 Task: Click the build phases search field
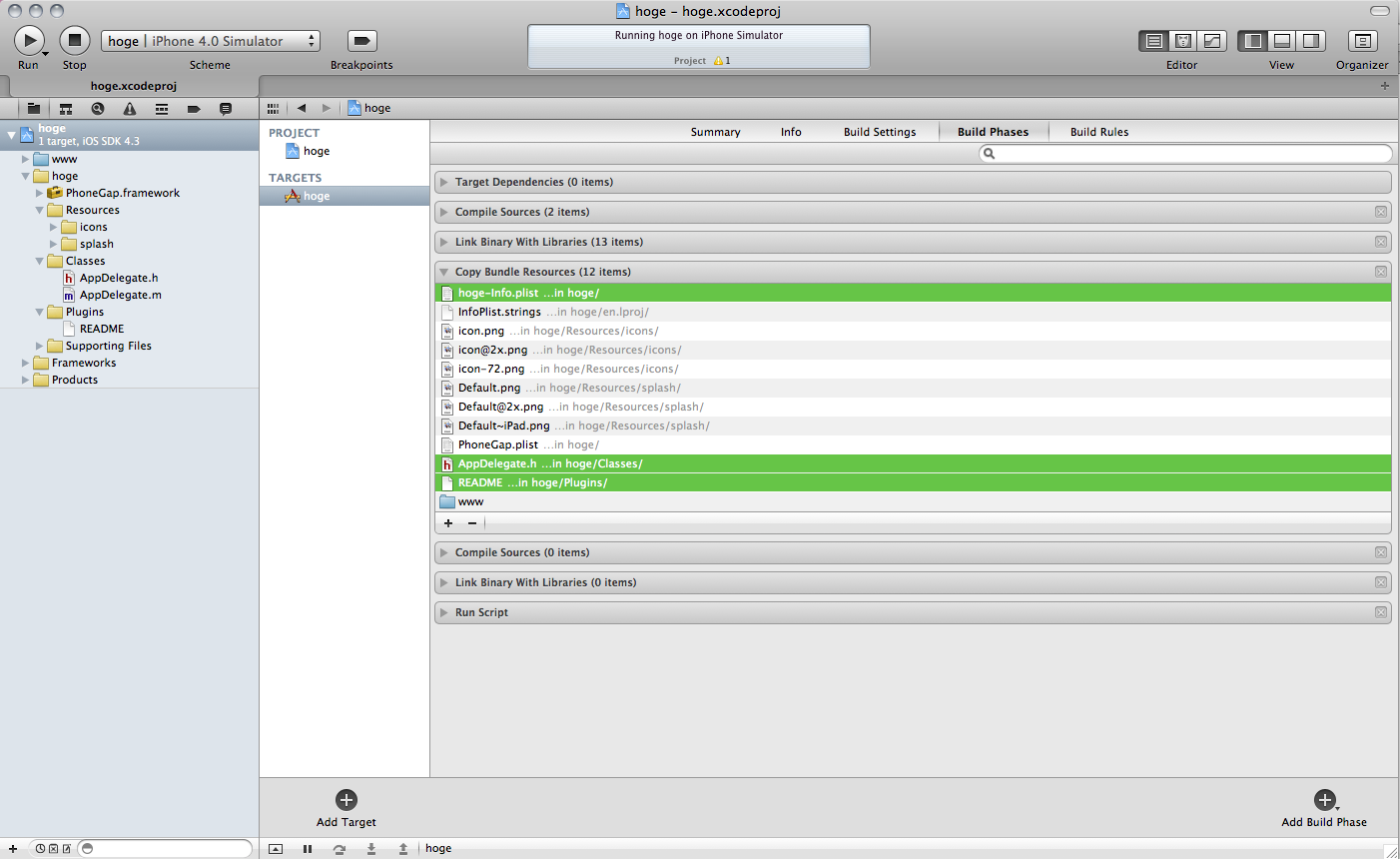(1188, 154)
